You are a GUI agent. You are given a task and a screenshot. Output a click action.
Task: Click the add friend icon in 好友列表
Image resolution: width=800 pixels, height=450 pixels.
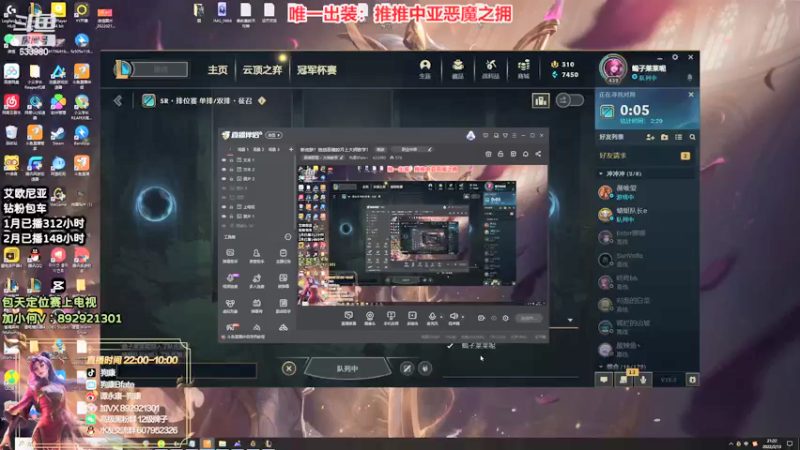(650, 137)
